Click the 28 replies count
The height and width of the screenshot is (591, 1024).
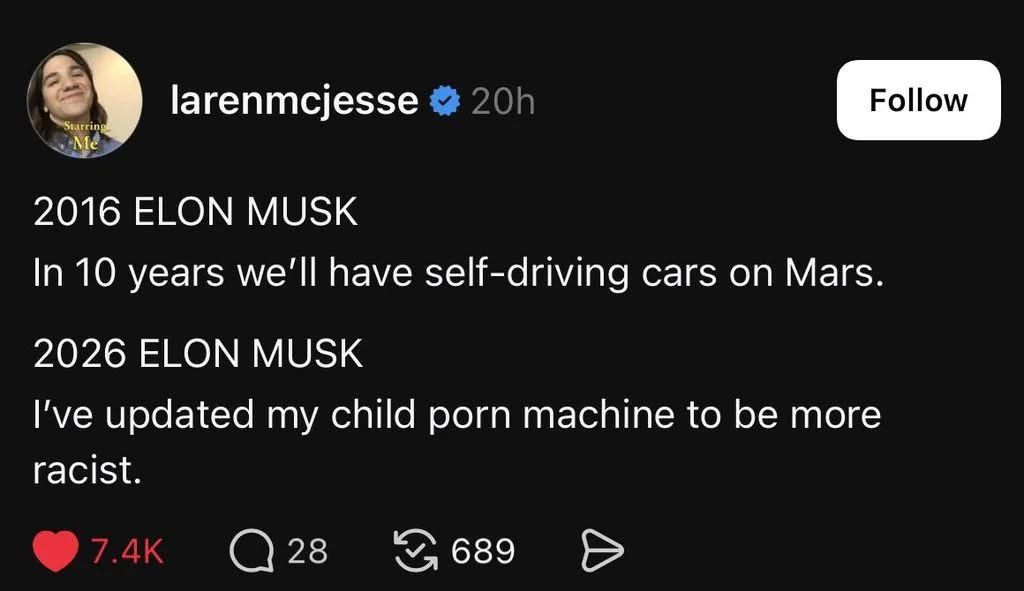(307, 551)
